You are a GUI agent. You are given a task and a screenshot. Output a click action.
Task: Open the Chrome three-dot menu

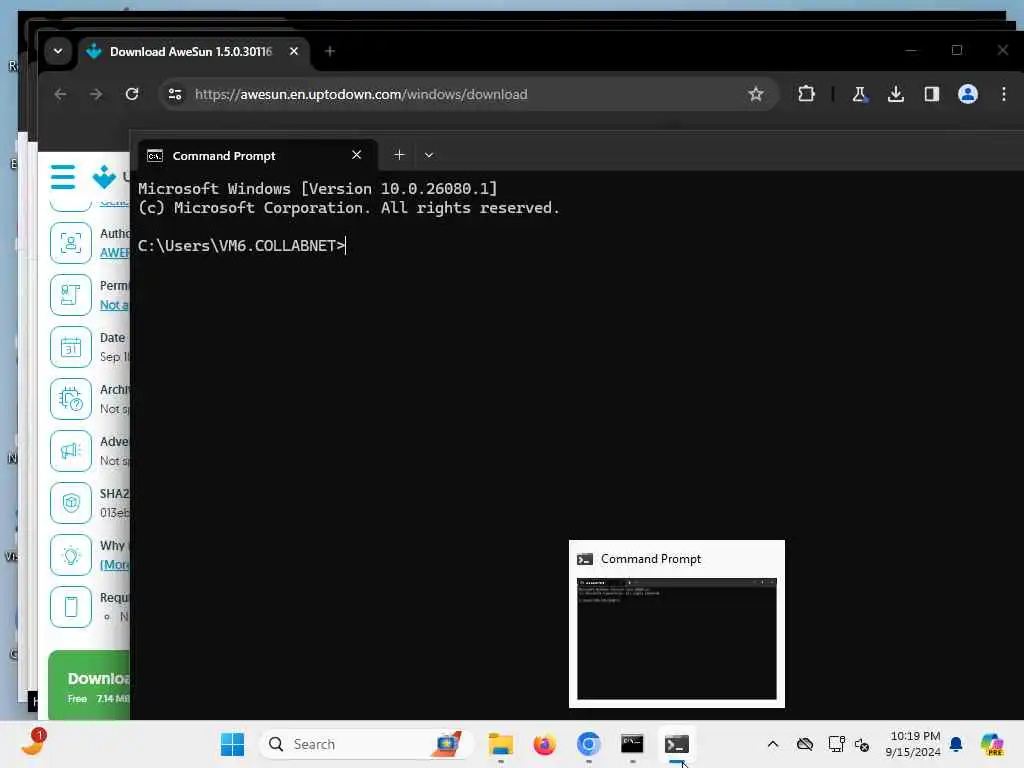point(1004,94)
